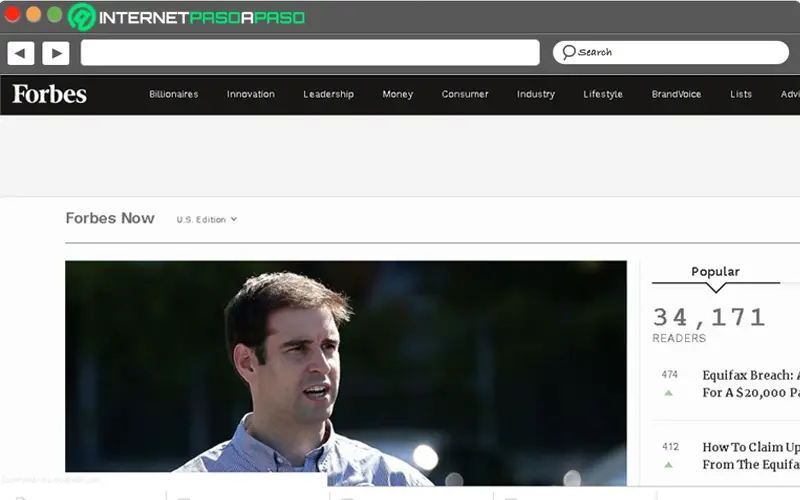This screenshot has width=800, height=500.
Task: Open the Forbes logo home link
Action: 49,94
